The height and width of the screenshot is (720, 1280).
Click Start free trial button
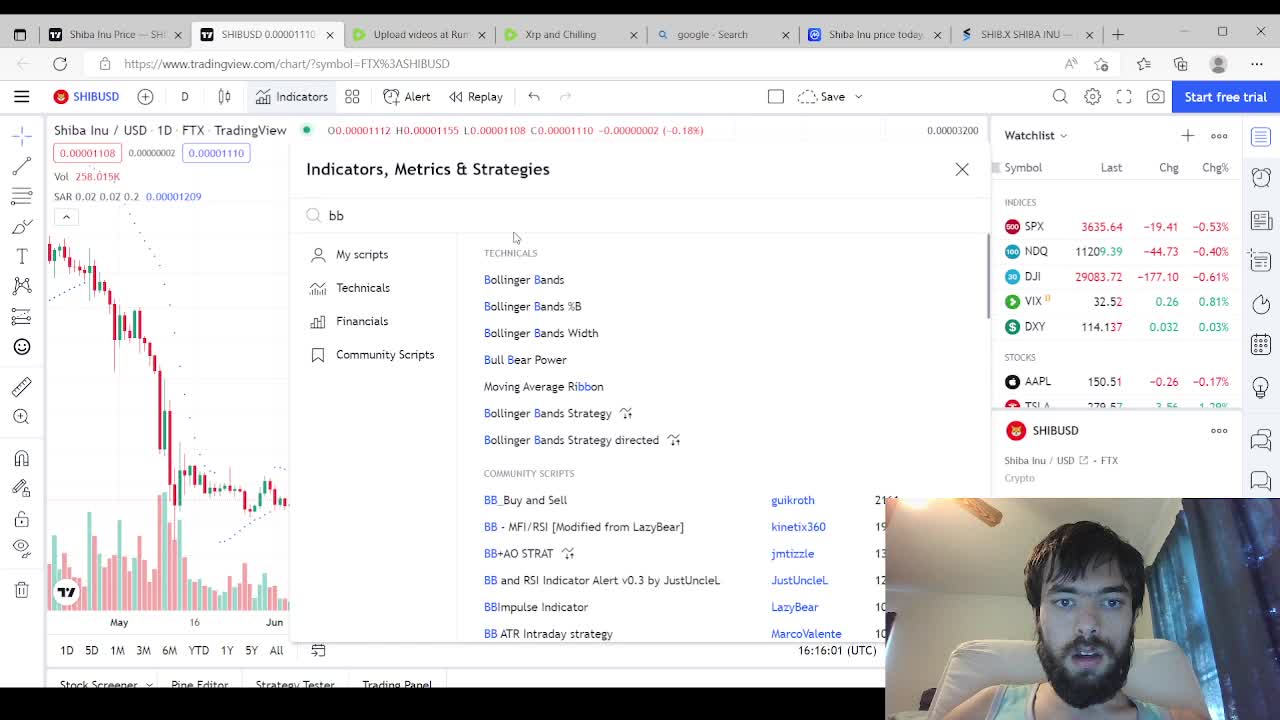point(1225,97)
